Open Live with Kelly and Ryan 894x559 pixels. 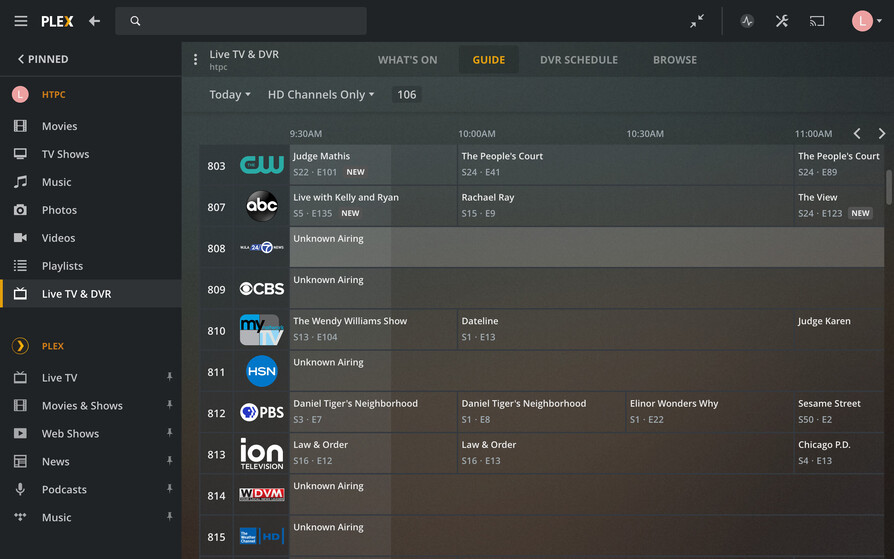[x=373, y=206]
